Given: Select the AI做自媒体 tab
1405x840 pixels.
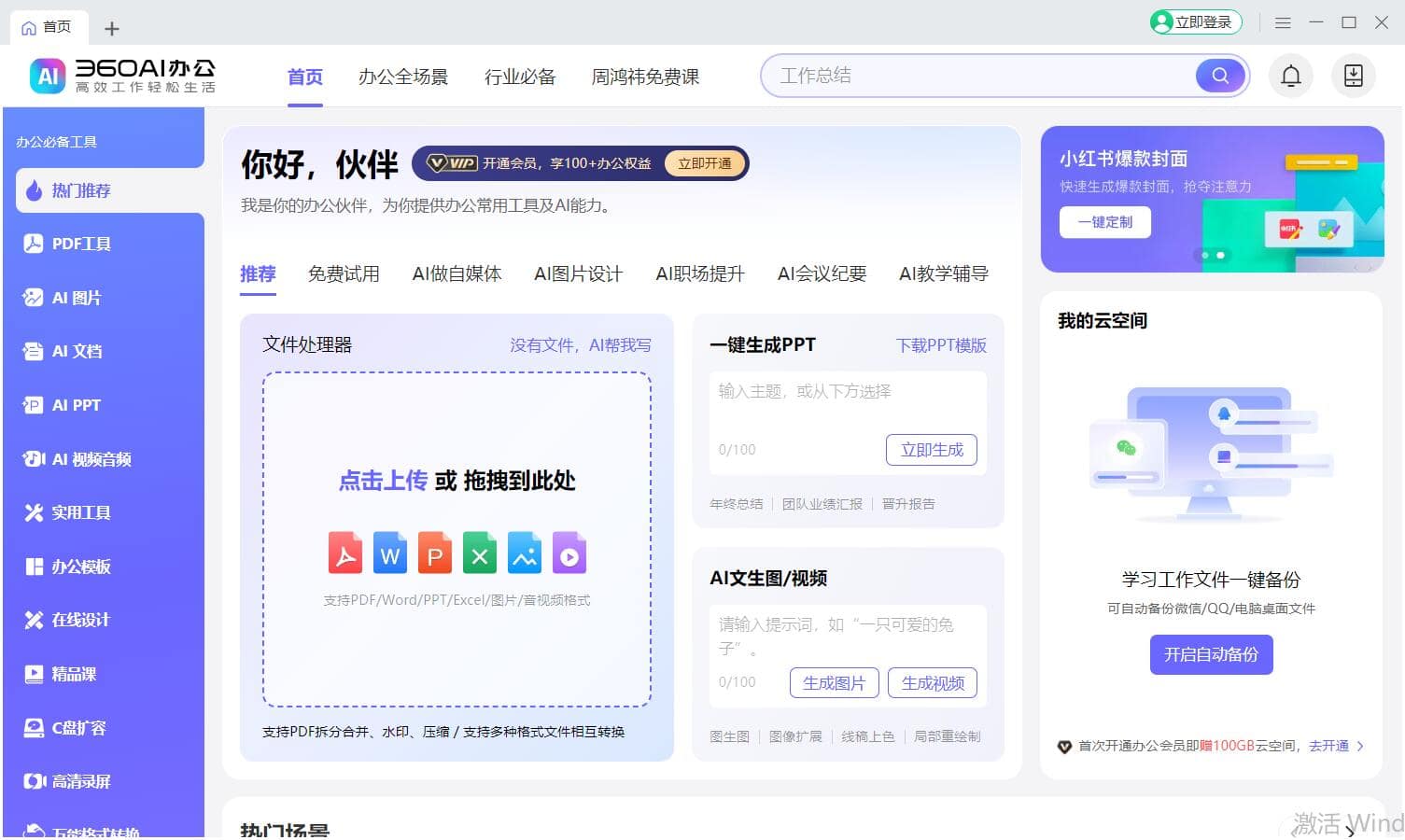Looking at the screenshot, I should 457,273.
